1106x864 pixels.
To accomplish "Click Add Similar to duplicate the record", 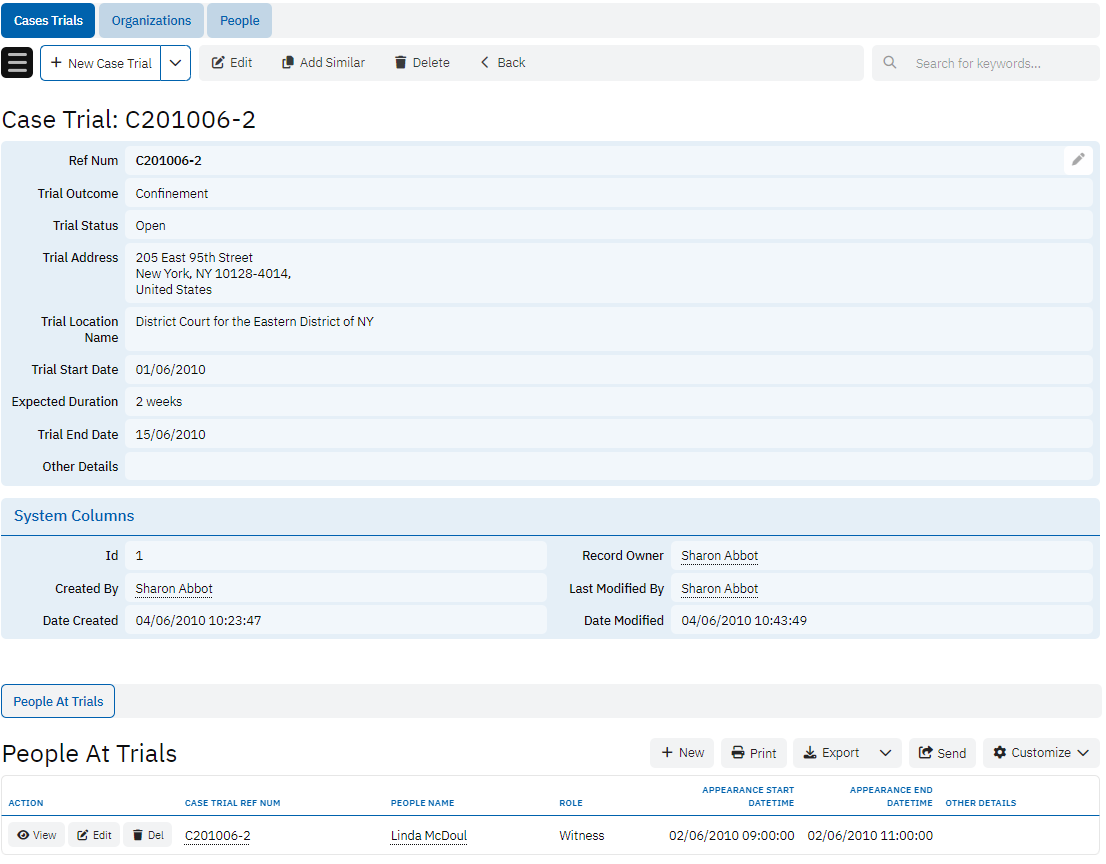I will 323,62.
